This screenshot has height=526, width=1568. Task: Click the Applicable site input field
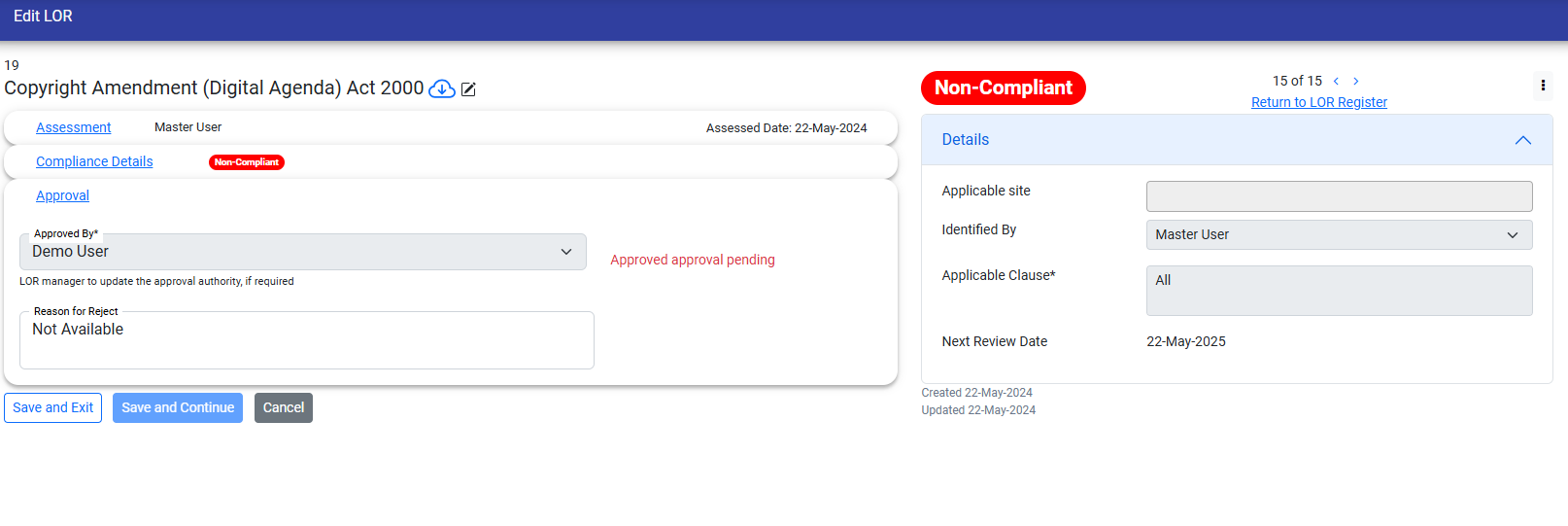coord(1339,196)
